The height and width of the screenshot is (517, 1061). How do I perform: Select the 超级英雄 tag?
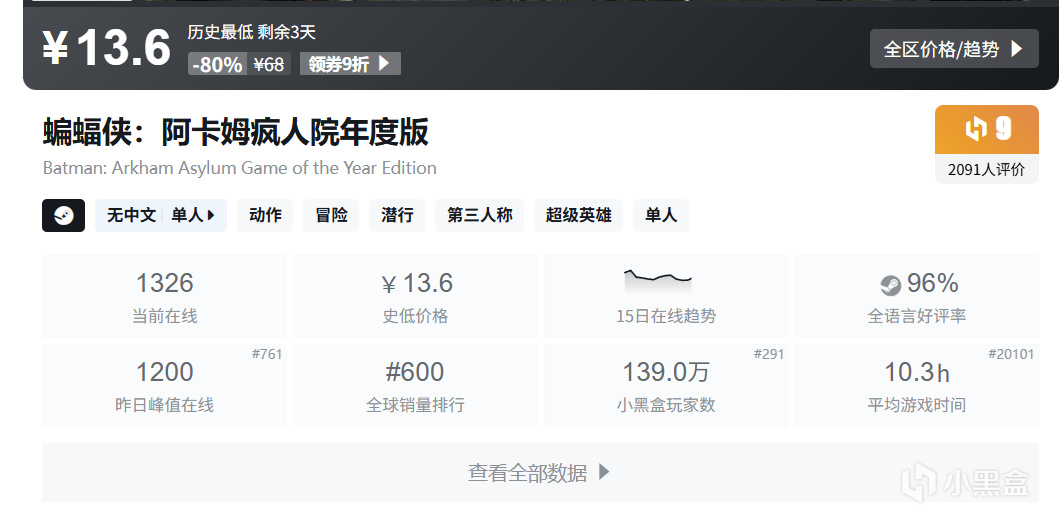coord(579,215)
